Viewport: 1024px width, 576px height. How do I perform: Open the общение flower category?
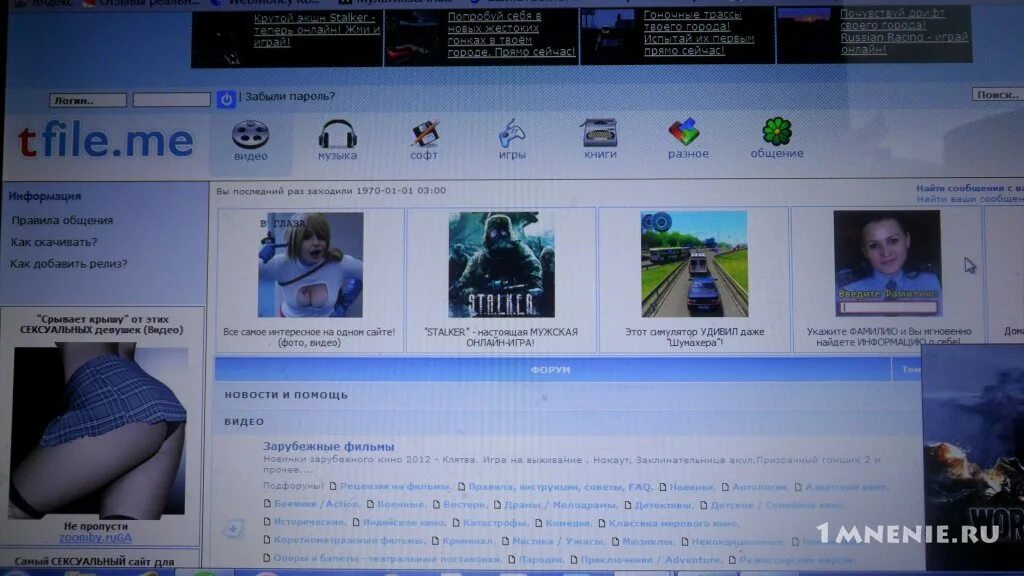pos(776,138)
